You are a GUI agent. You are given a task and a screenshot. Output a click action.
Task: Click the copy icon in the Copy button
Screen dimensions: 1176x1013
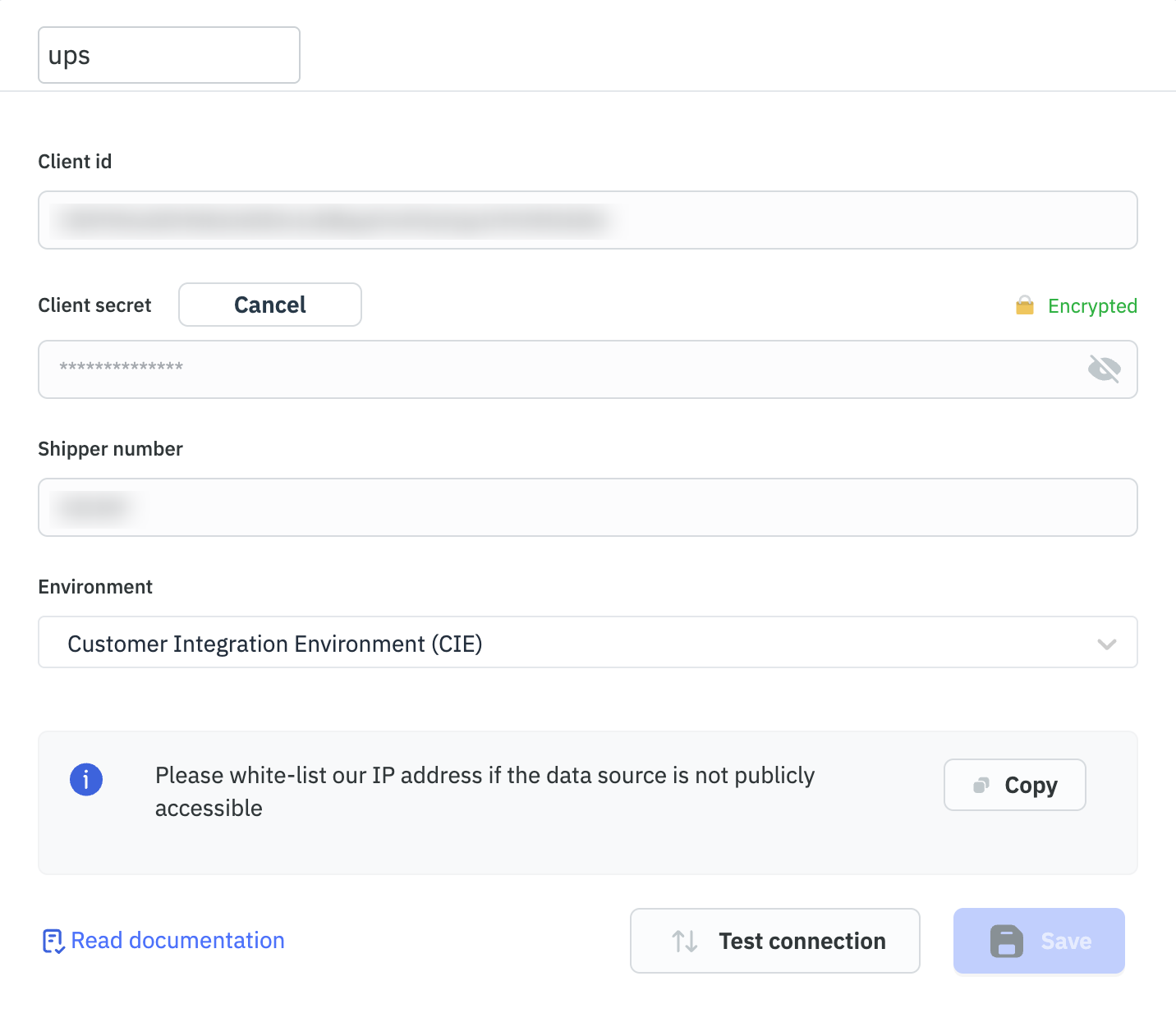981,786
